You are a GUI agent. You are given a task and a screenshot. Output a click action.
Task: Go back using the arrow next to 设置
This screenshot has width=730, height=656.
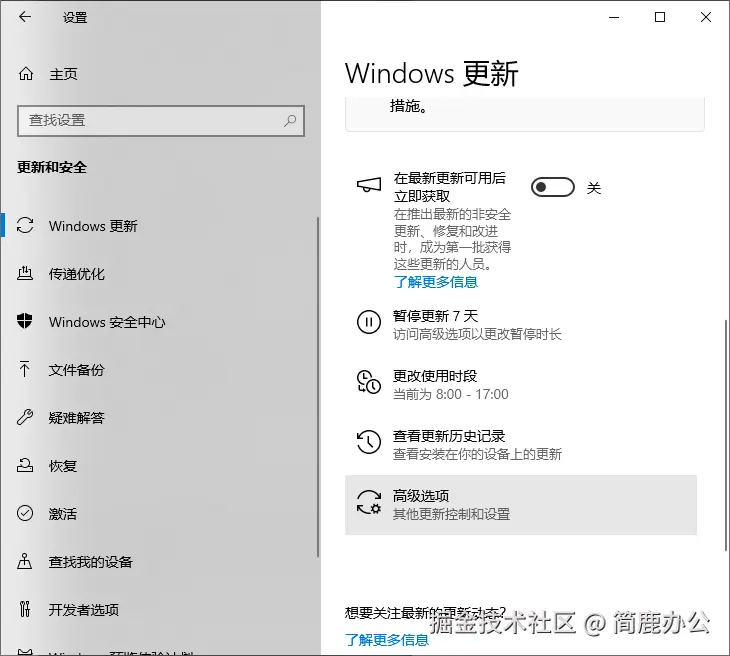click(x=25, y=17)
